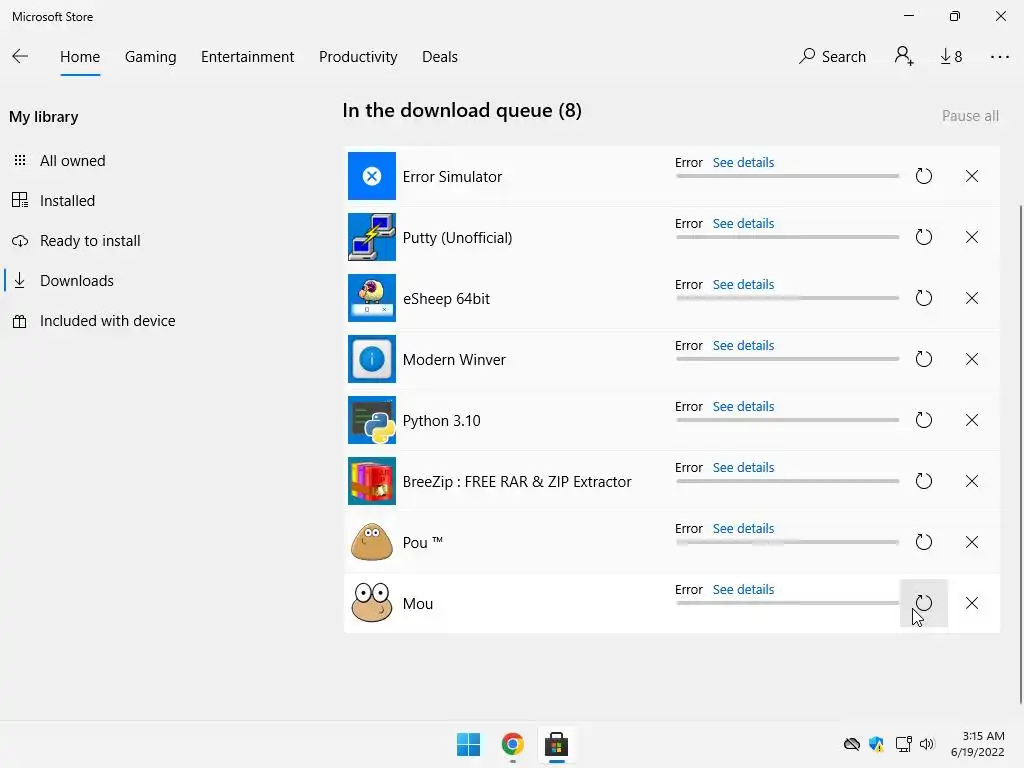The width and height of the screenshot is (1024, 768).
Task: Open the See more ellipsis menu
Action: pos(999,57)
